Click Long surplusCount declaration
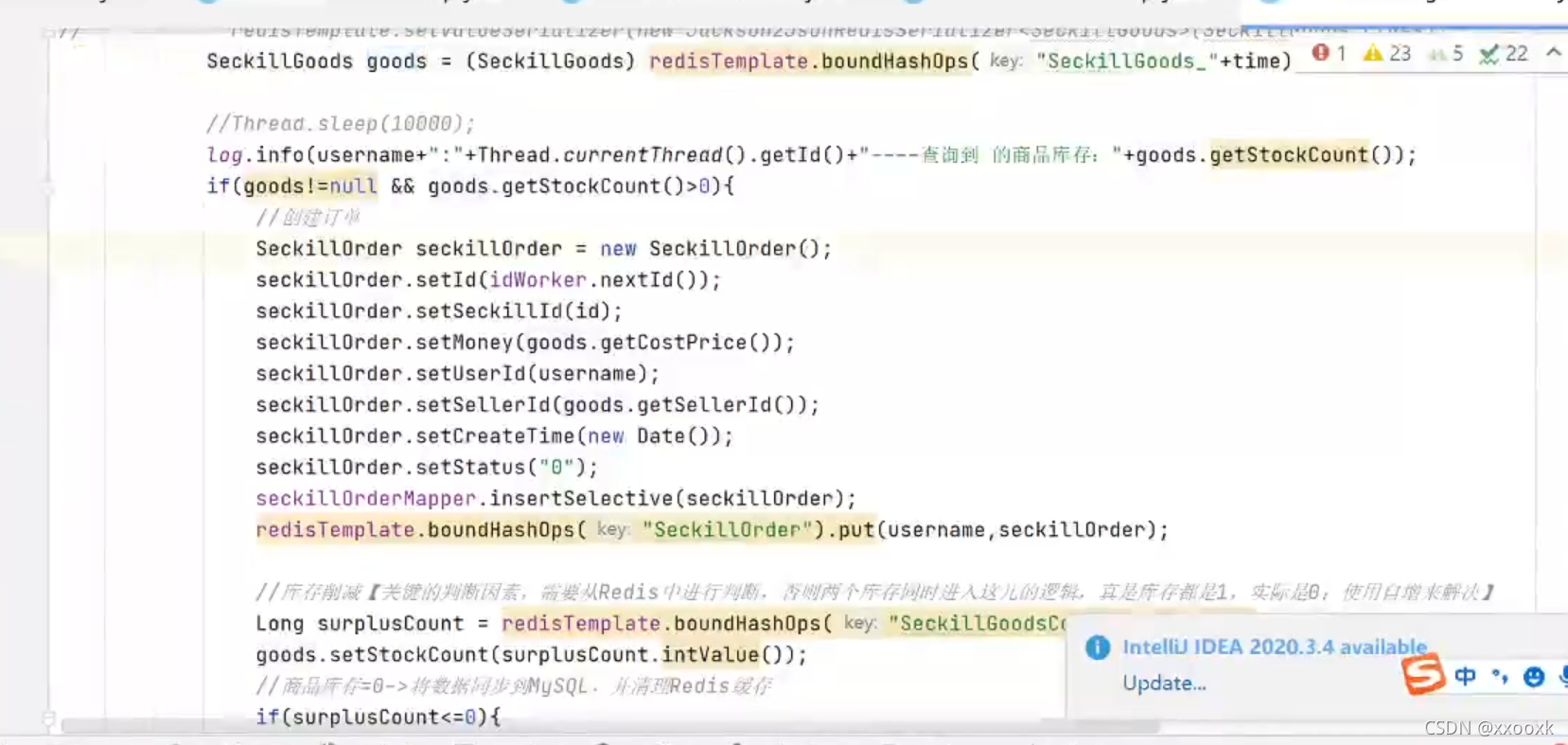1568x745 pixels. click(360, 624)
